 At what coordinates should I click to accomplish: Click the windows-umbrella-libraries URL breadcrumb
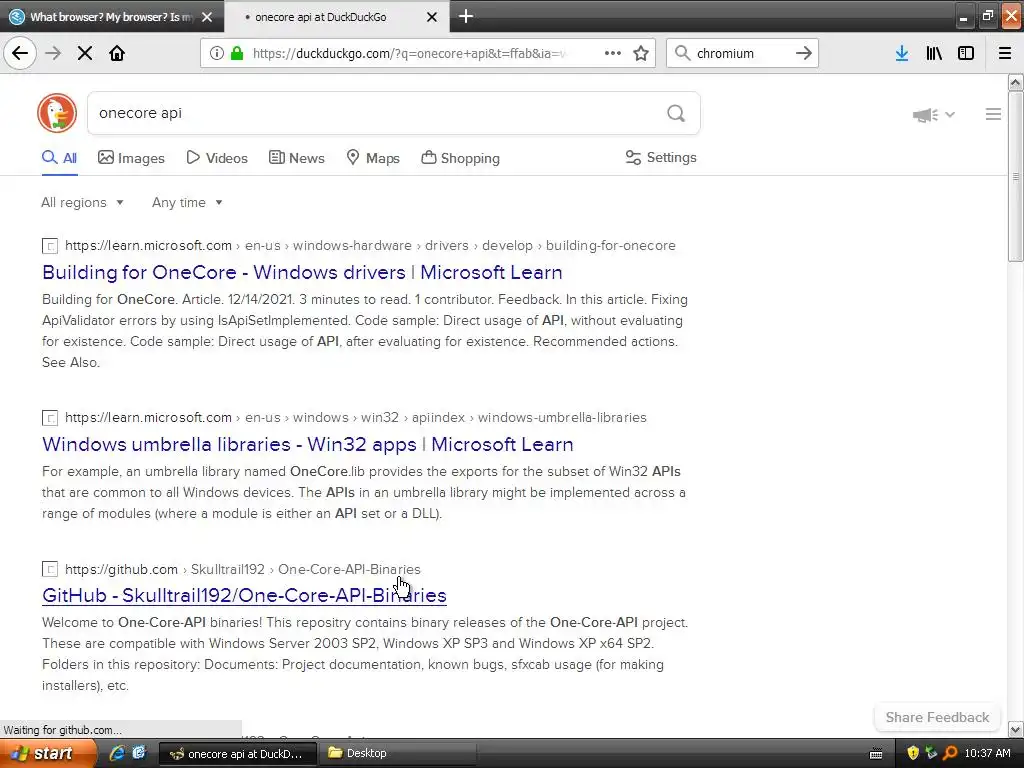[562, 418]
